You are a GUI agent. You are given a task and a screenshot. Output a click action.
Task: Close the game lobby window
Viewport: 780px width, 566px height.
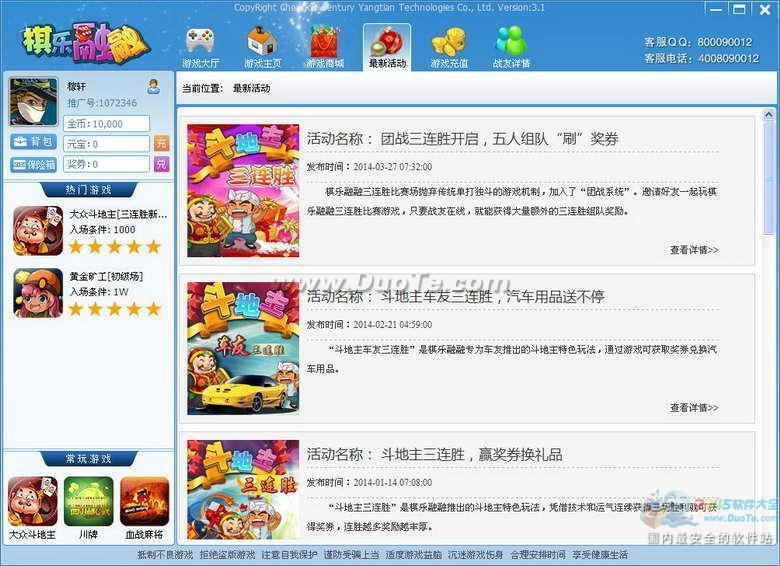764,8
